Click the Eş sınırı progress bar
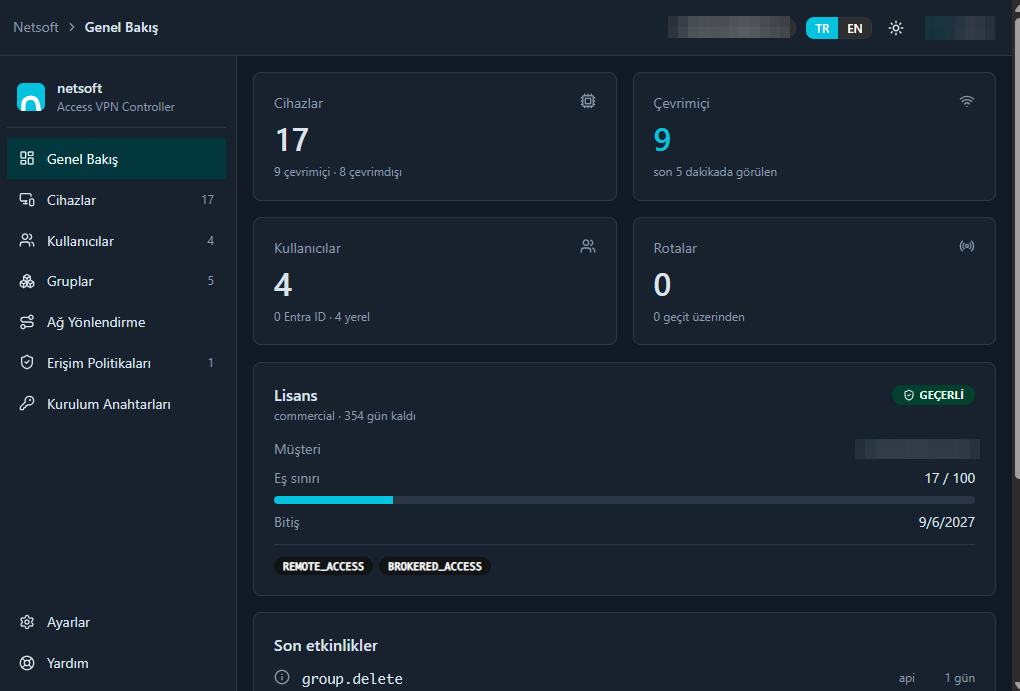 [624, 500]
